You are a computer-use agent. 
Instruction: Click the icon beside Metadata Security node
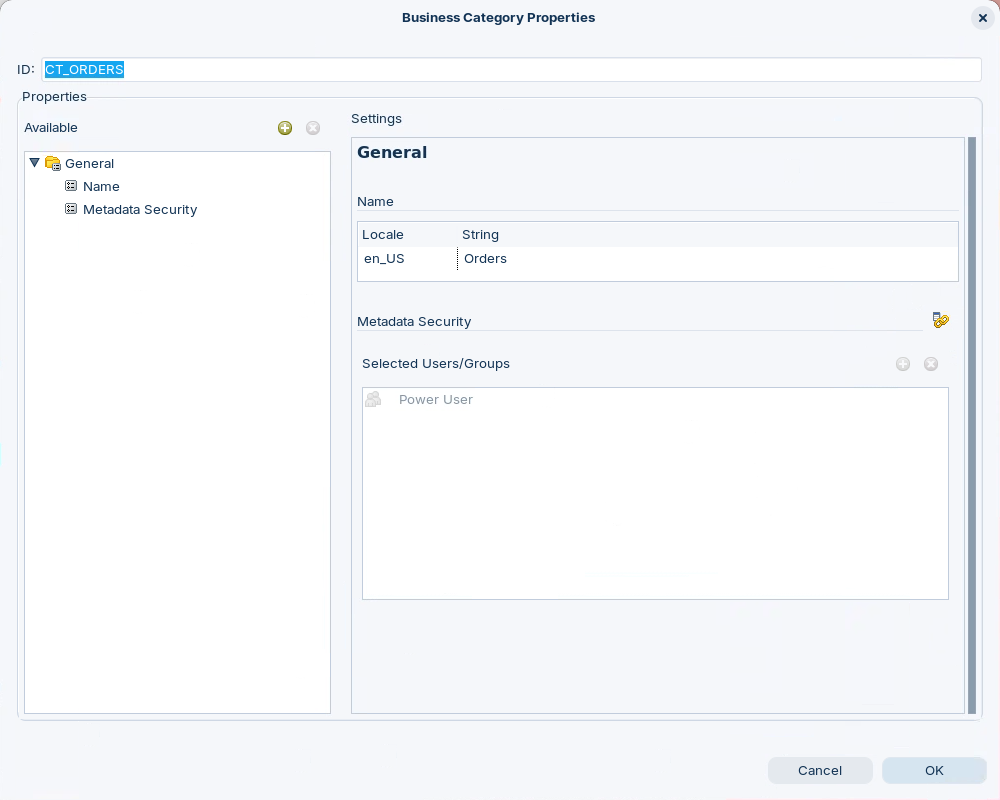[x=71, y=209]
